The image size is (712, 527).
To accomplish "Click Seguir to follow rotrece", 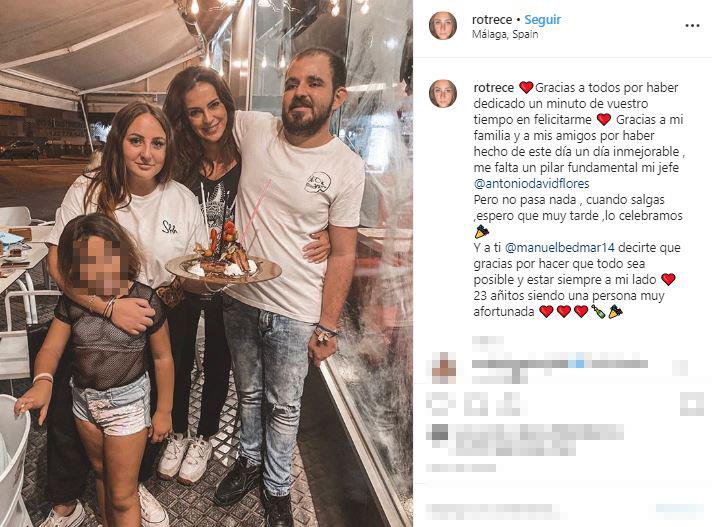I will [542, 20].
